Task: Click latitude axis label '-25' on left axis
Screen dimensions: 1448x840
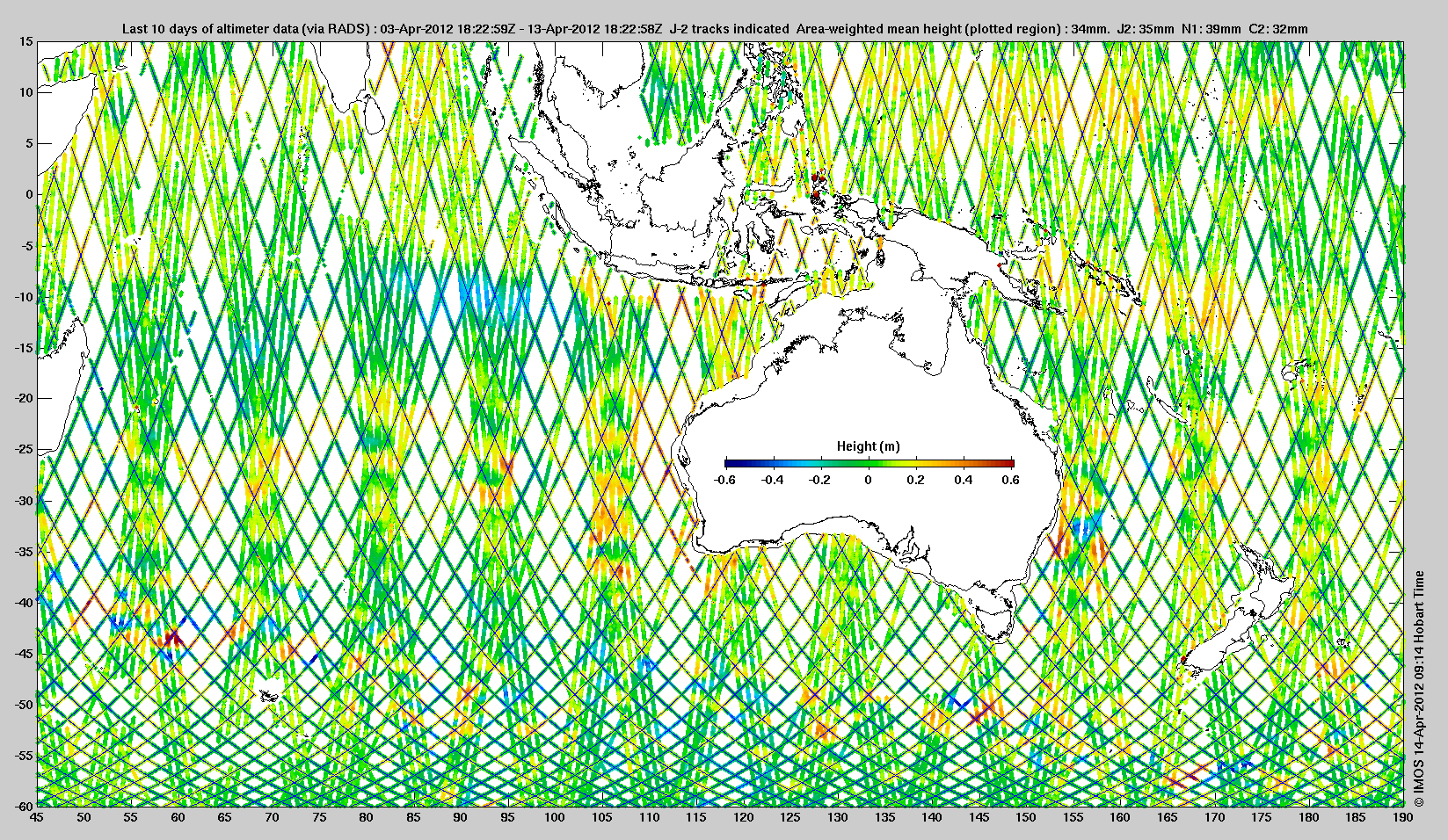Action: pos(23,450)
